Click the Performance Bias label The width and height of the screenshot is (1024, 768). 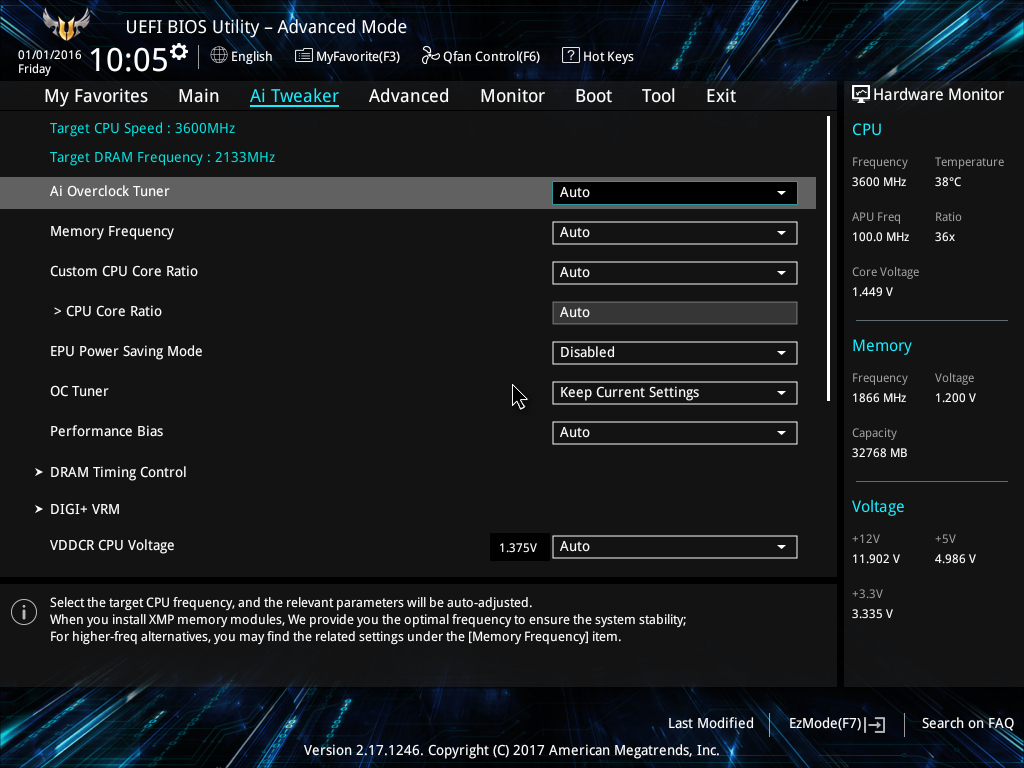(106, 431)
